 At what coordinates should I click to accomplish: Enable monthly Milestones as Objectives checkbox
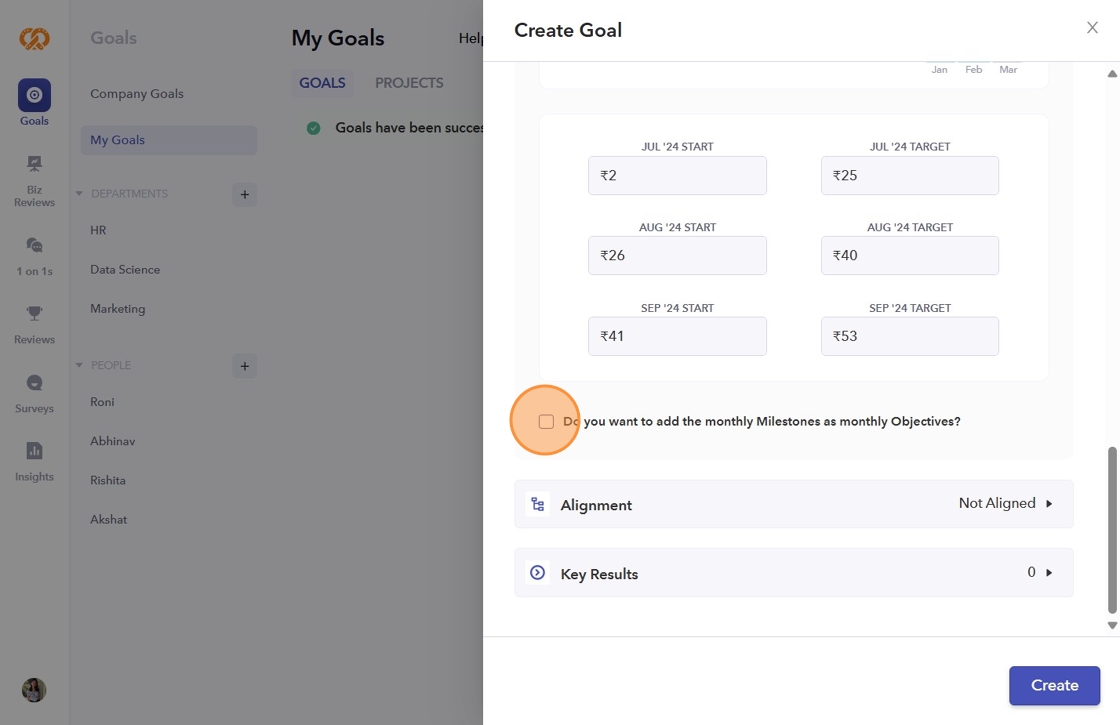coord(546,422)
